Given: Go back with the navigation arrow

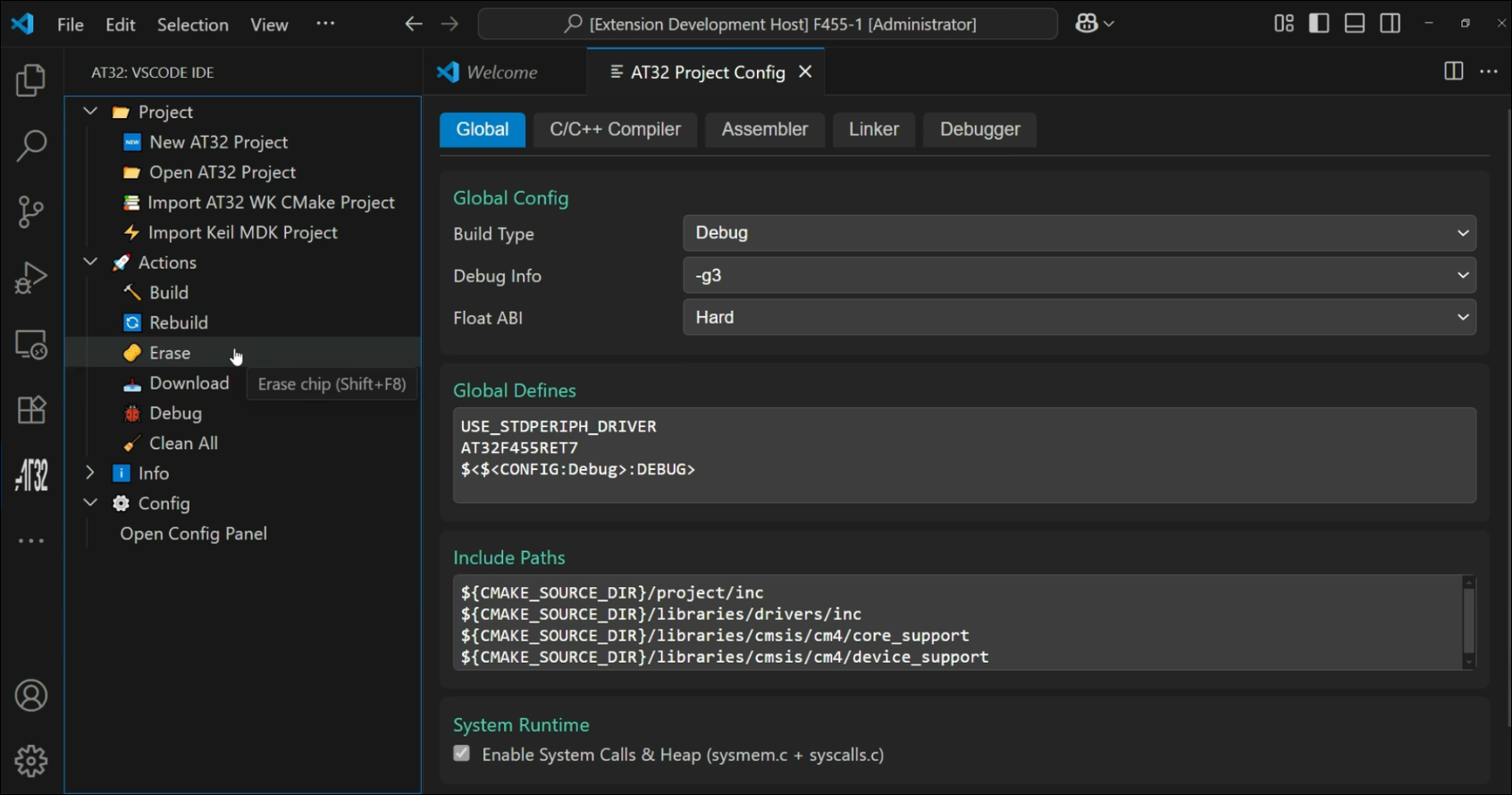Looking at the screenshot, I should tap(413, 24).
